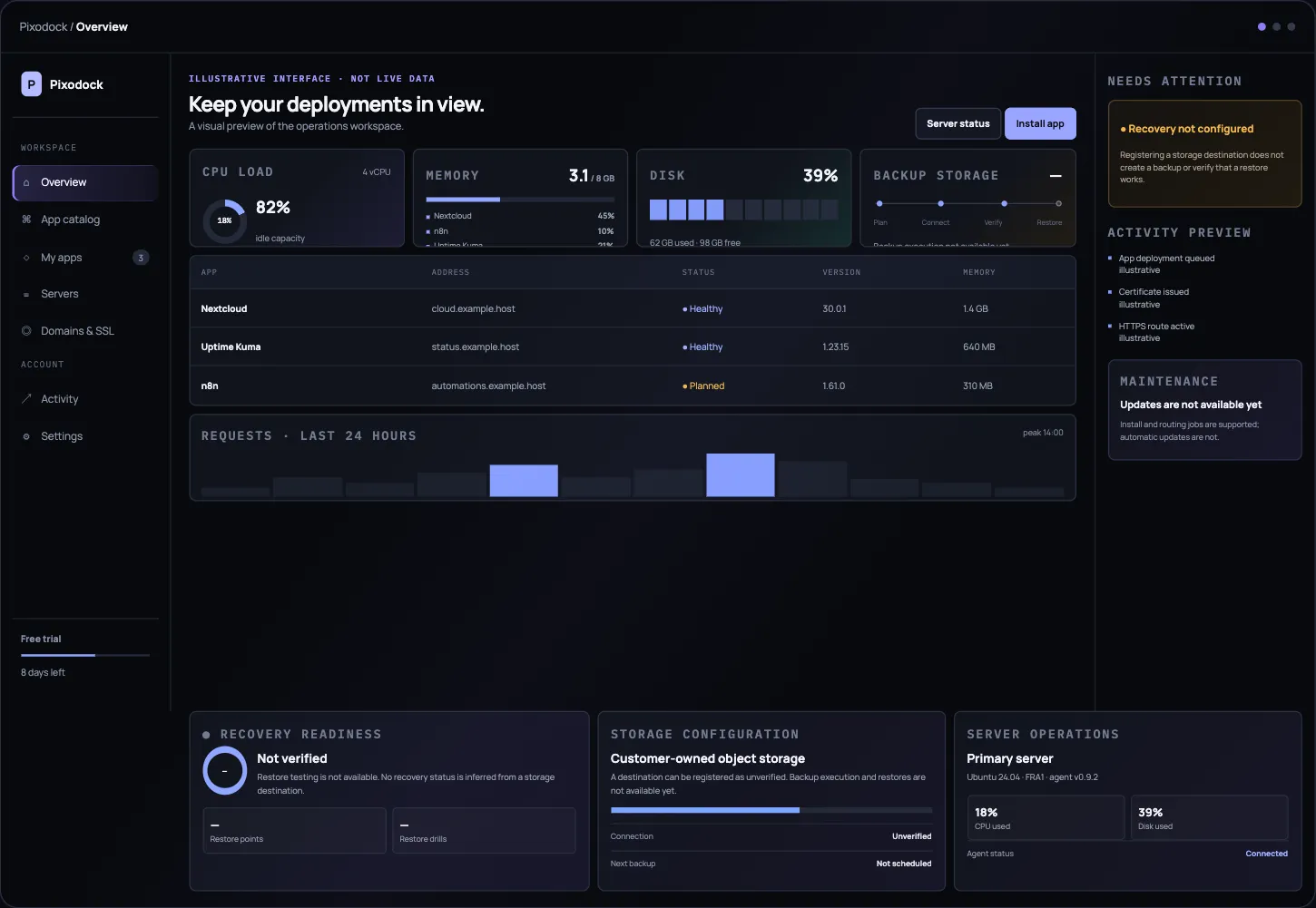Click the Recovery readiness ring indicator
Screen dimensions: 1316x908
coord(225,771)
